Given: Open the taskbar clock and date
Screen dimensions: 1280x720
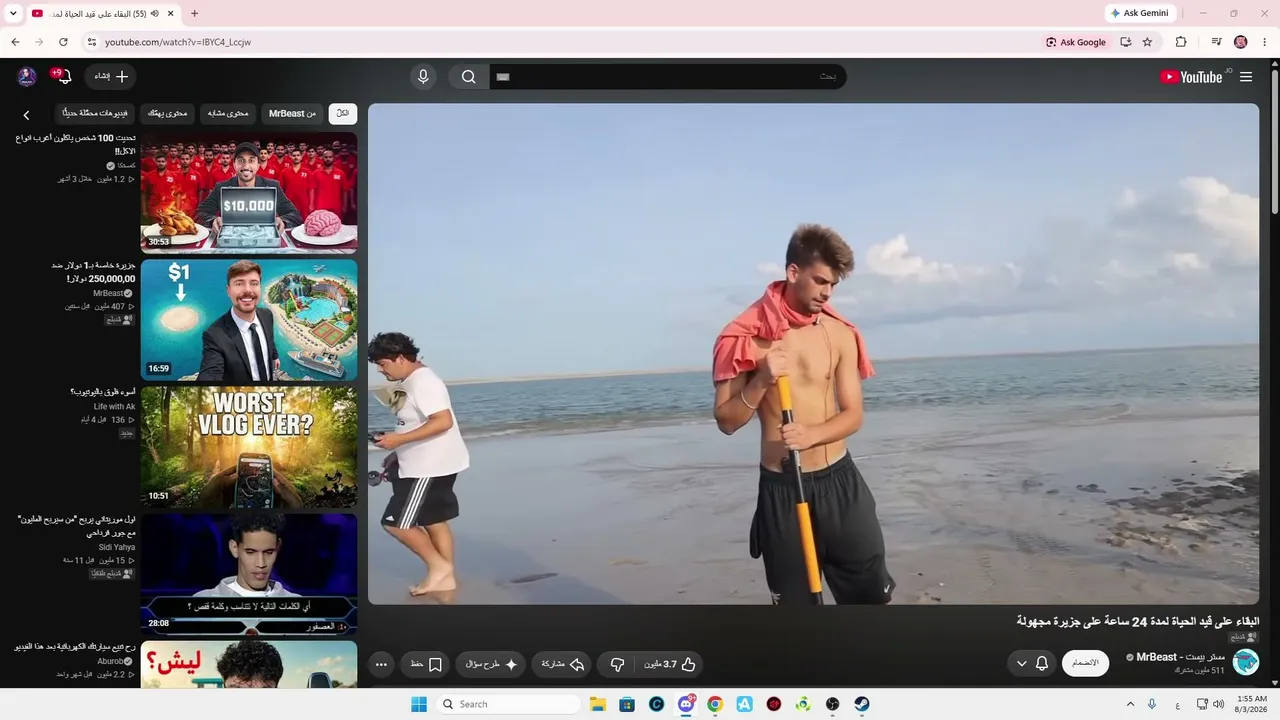Looking at the screenshot, I should coord(1252,704).
